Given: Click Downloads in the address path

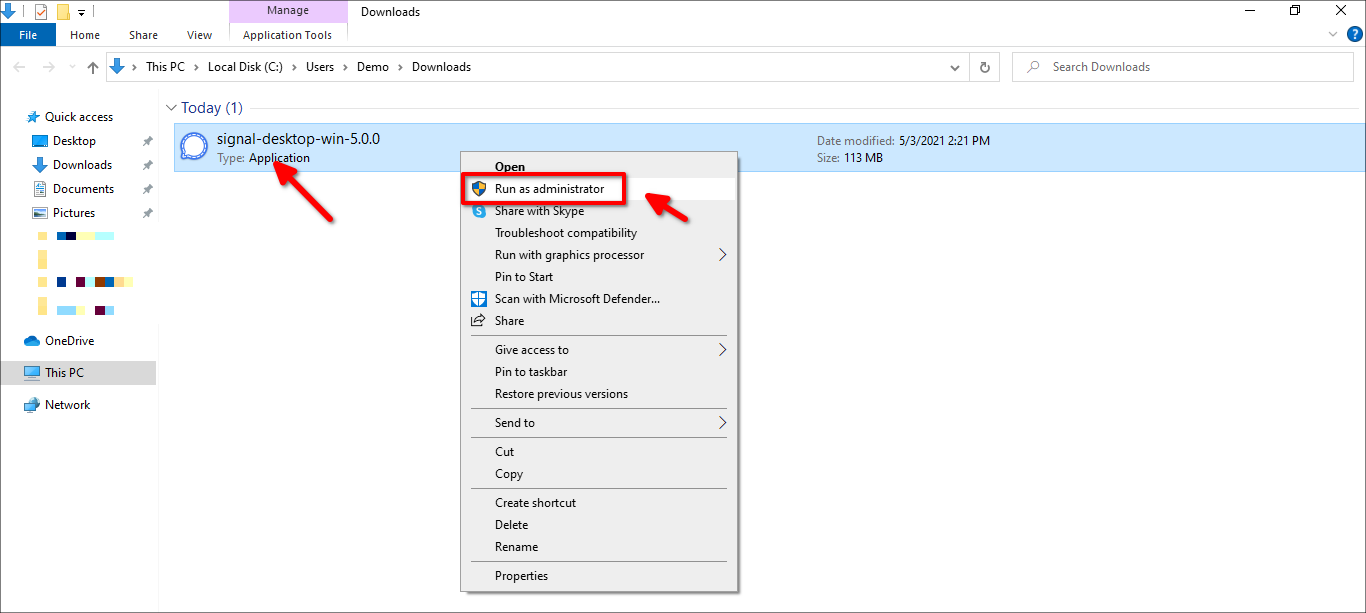Looking at the screenshot, I should pos(441,67).
